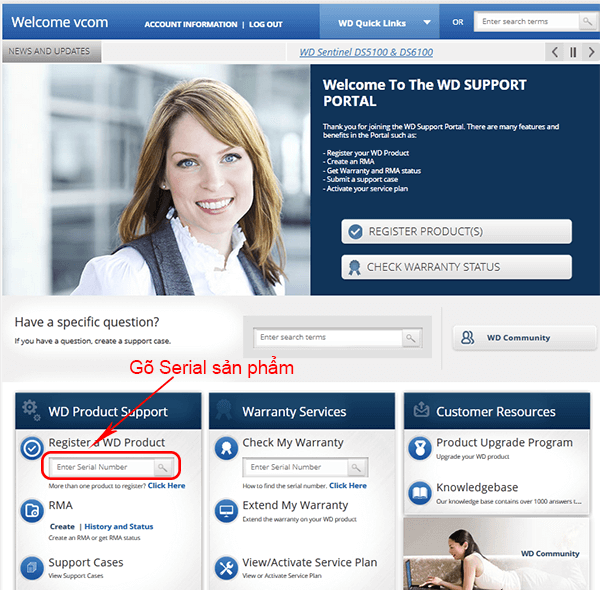Go to next news item arrow

point(591,52)
